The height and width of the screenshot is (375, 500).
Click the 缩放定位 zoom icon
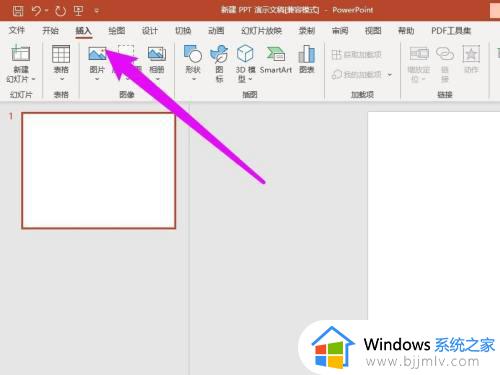(419, 53)
